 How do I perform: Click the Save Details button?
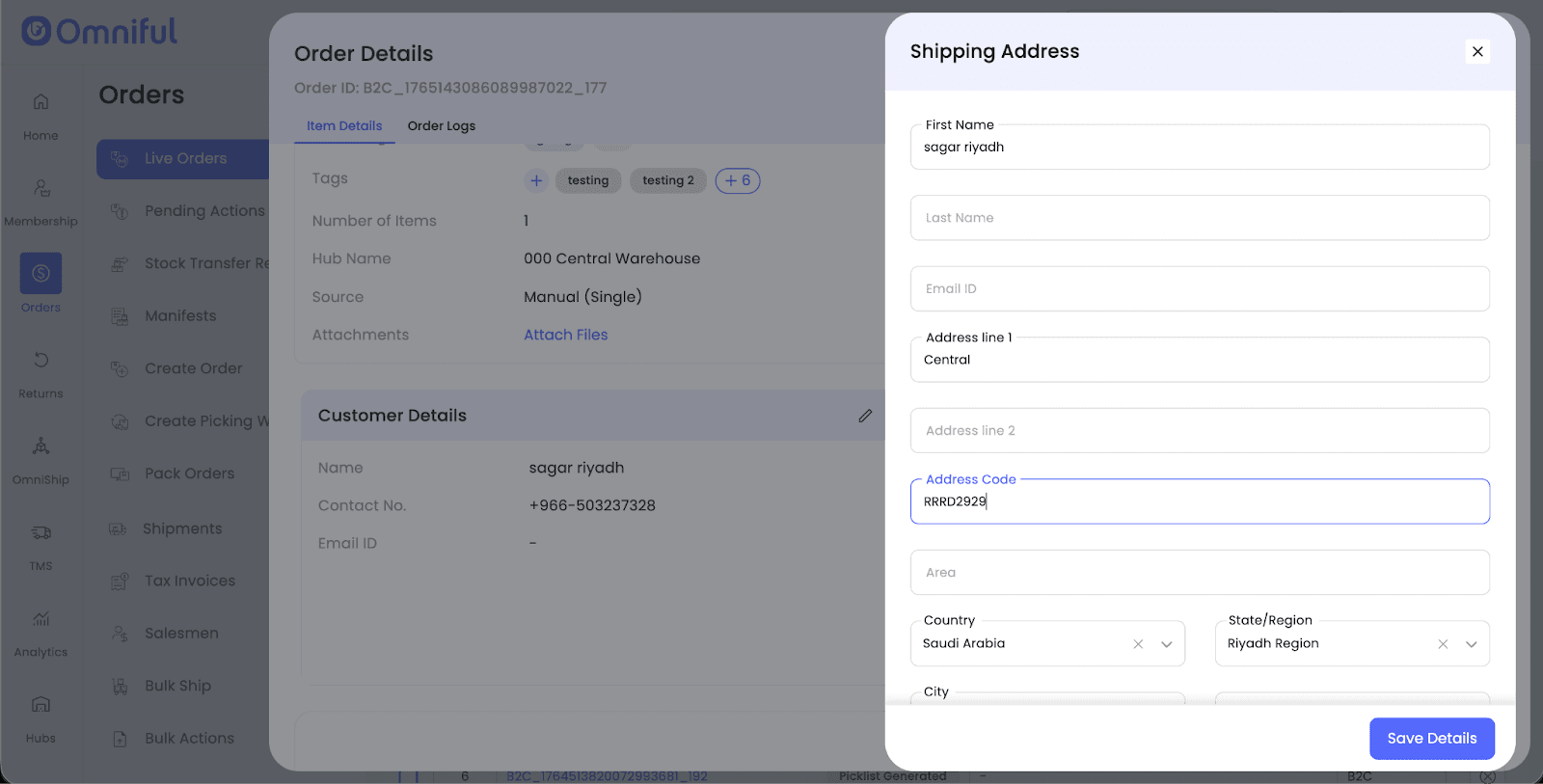tap(1431, 739)
